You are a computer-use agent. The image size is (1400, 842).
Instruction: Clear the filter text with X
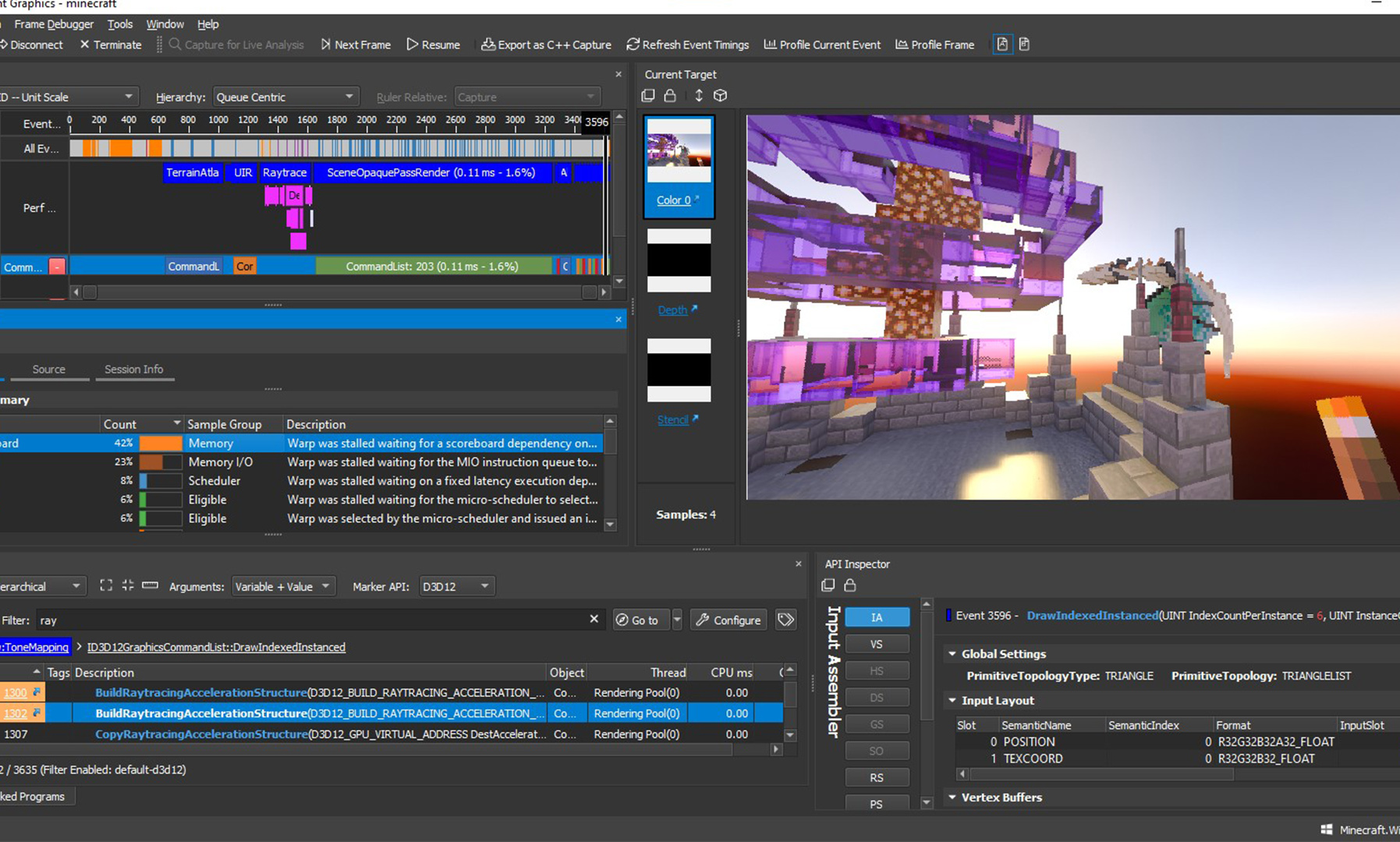tap(594, 619)
